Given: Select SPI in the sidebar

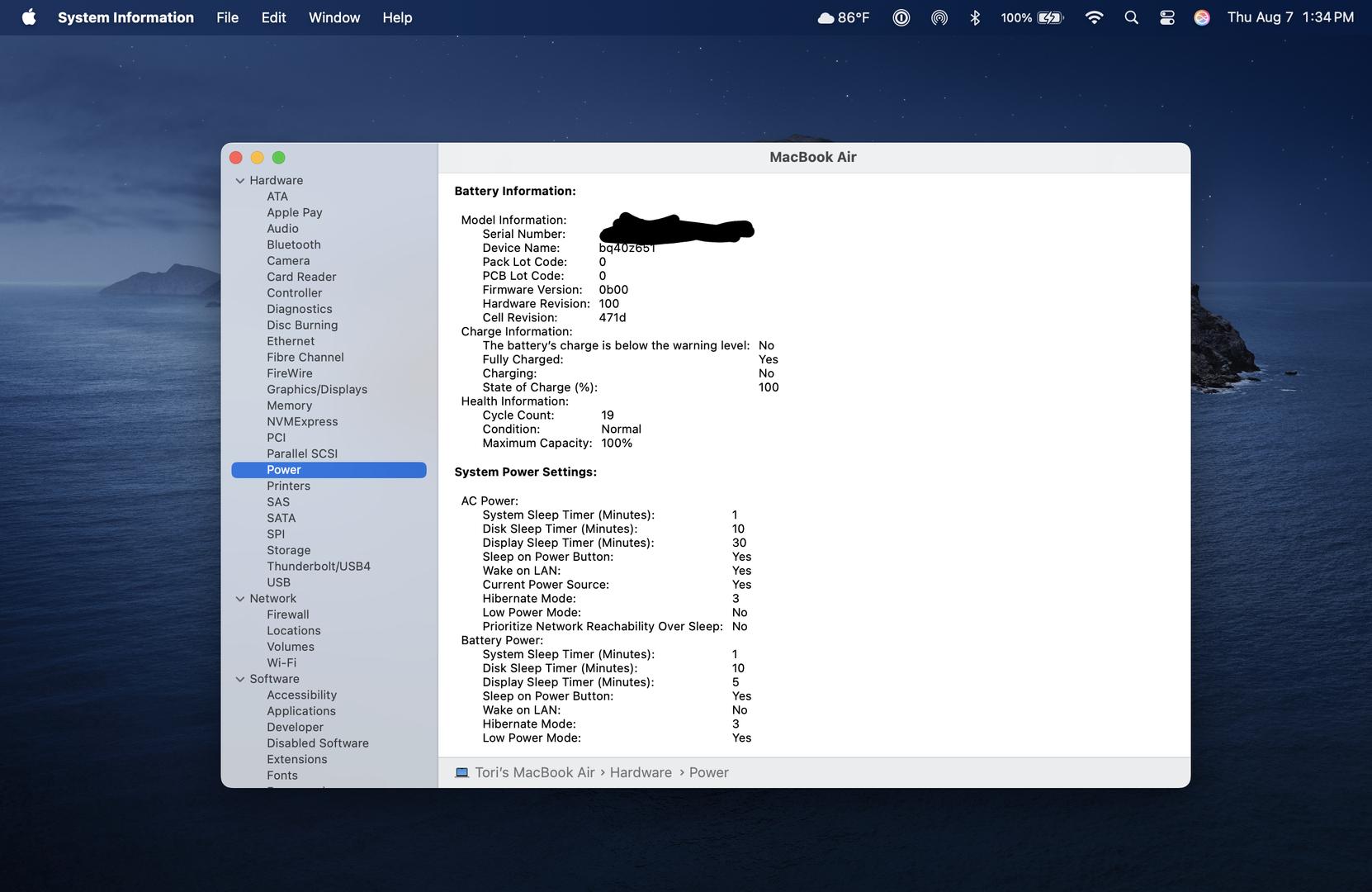Looking at the screenshot, I should 276,534.
